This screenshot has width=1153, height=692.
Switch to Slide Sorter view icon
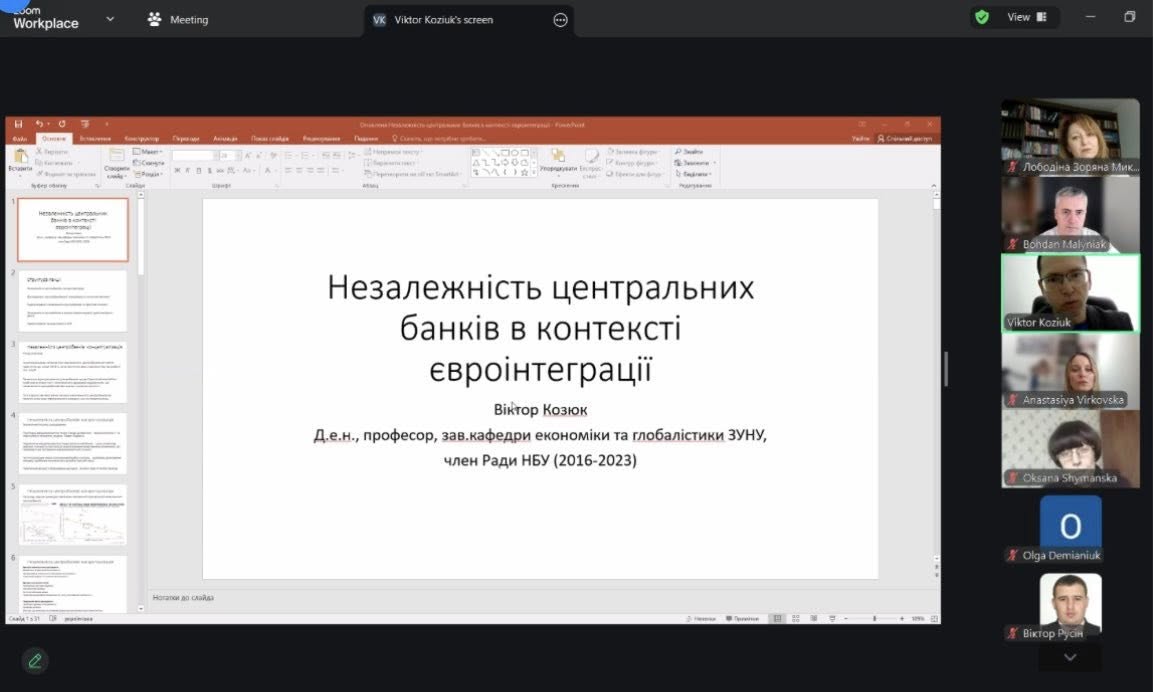click(795, 618)
